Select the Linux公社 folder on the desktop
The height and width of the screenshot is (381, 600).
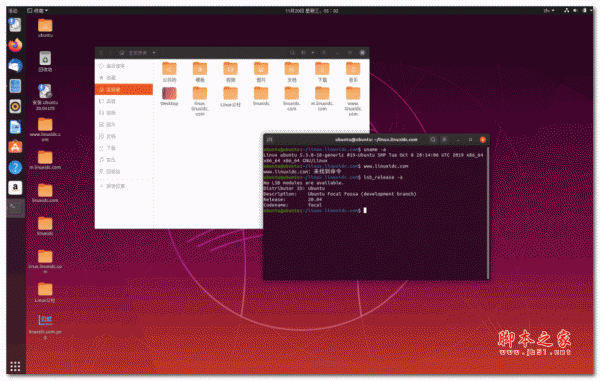pyautogui.click(x=45, y=293)
